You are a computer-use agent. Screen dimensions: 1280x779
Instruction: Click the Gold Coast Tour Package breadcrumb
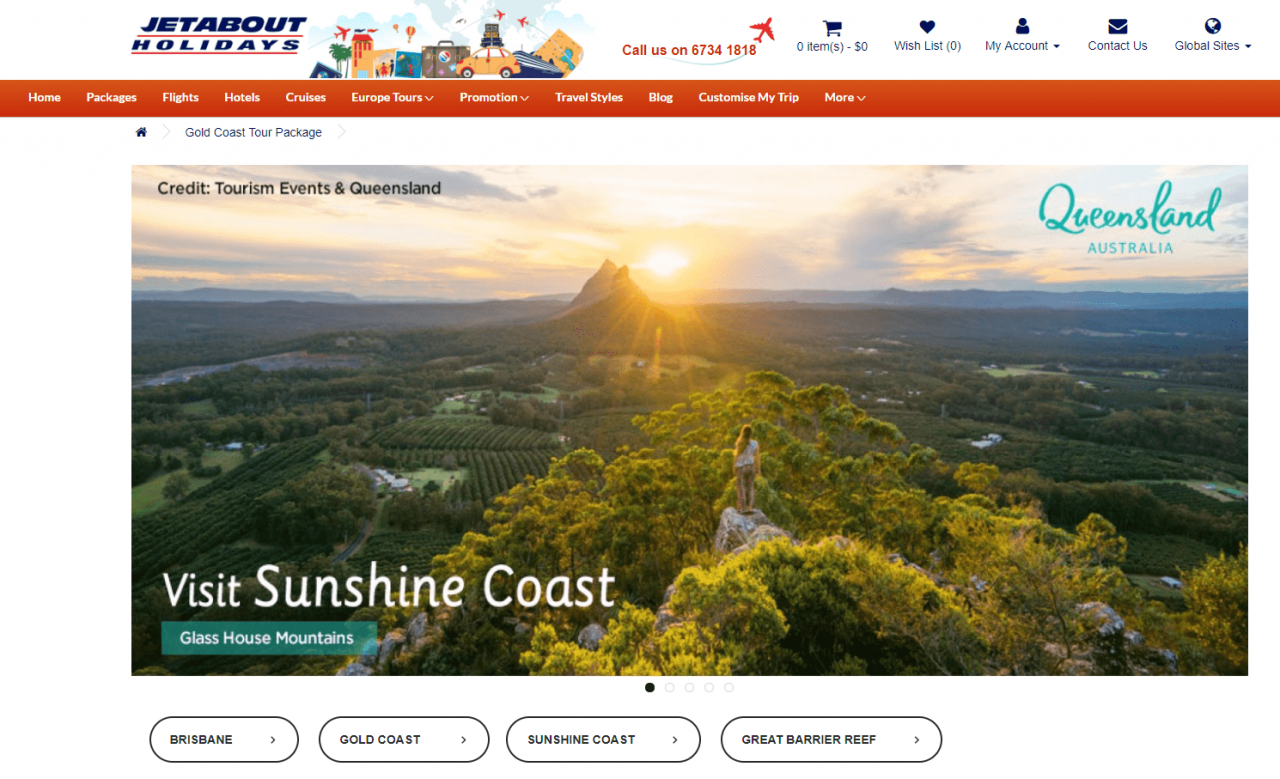[253, 132]
